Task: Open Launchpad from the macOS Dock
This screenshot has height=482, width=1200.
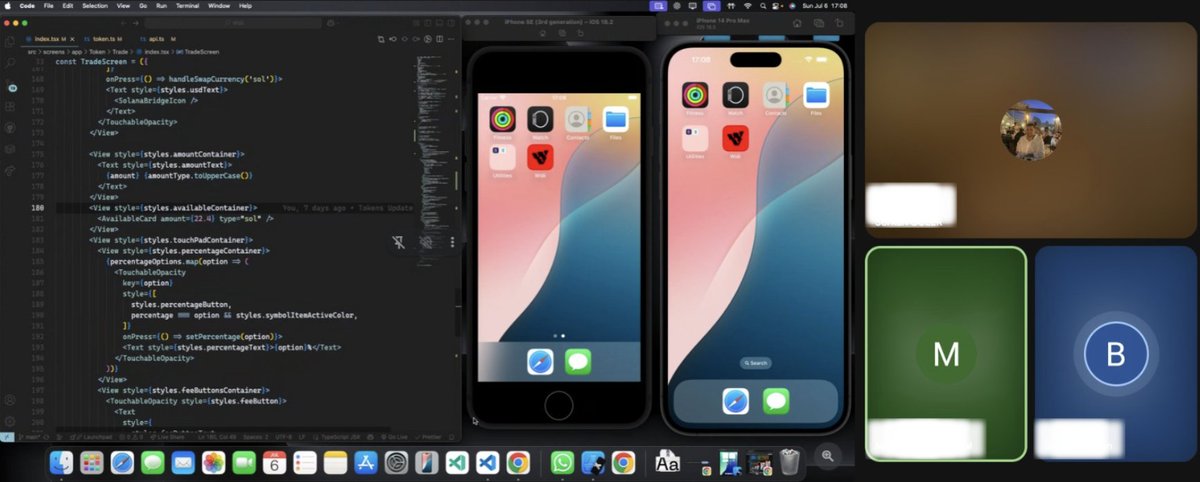Action: coord(92,462)
